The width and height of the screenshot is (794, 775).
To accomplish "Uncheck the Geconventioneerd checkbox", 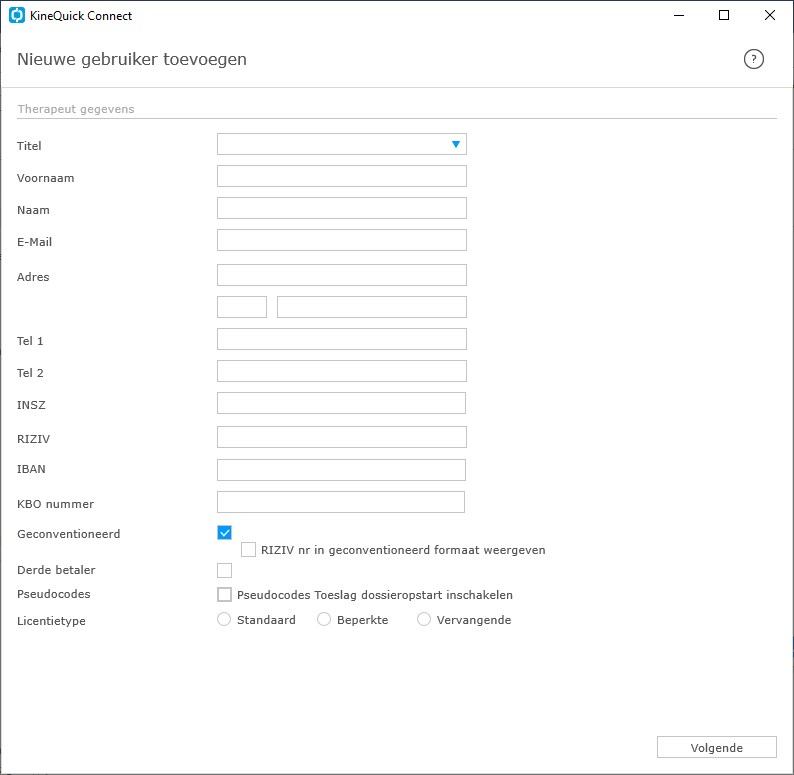I will (x=224, y=532).
